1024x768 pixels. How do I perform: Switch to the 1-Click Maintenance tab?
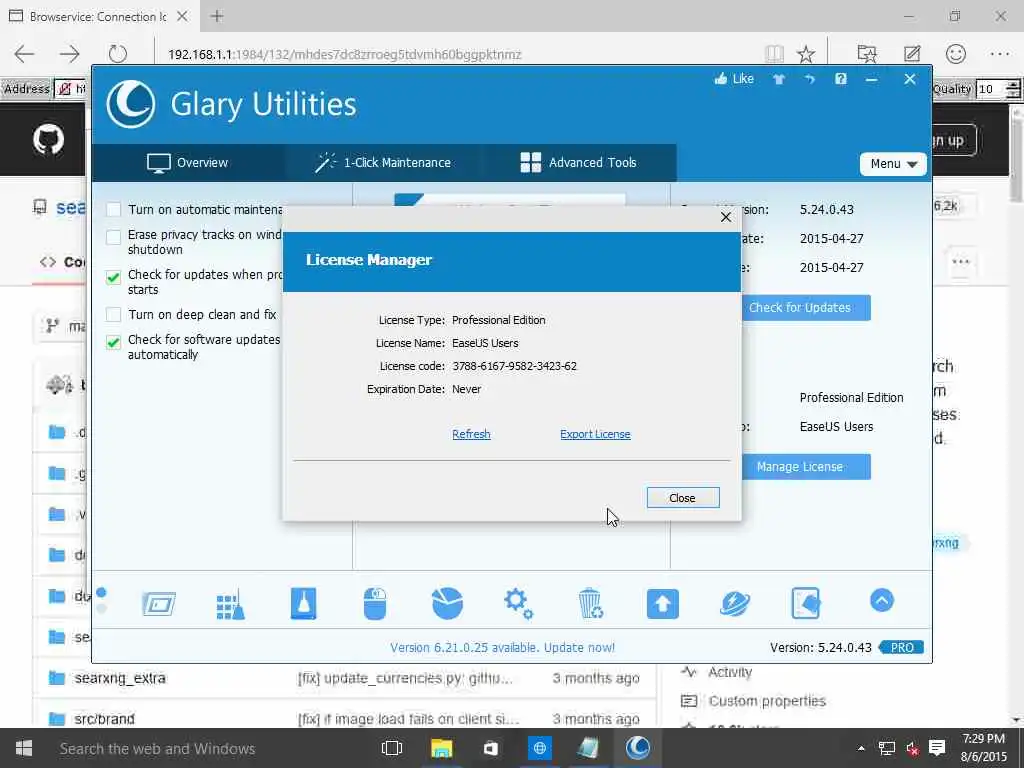pyautogui.click(x=383, y=163)
